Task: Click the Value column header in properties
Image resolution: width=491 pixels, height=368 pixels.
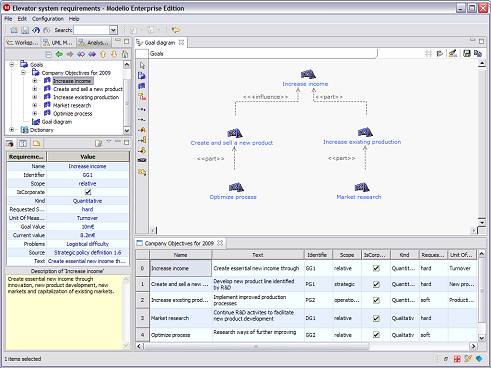Action: 88,157
